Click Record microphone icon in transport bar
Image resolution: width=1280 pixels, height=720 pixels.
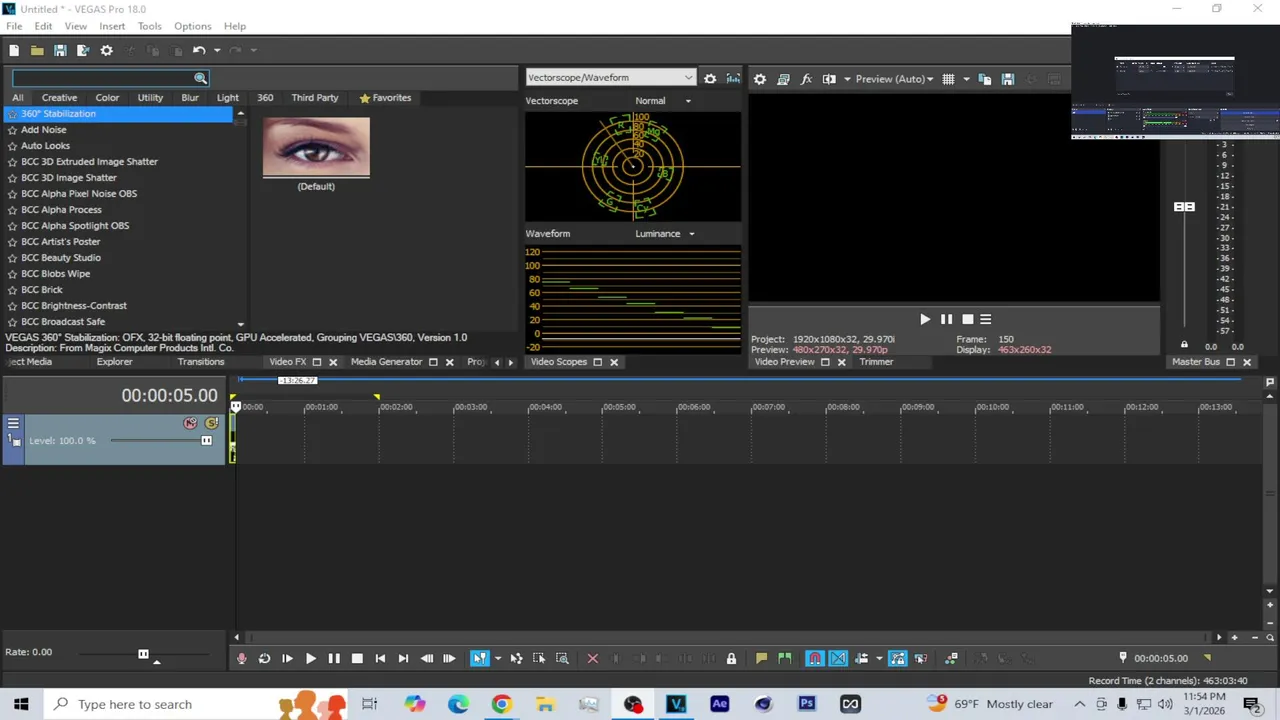241,658
